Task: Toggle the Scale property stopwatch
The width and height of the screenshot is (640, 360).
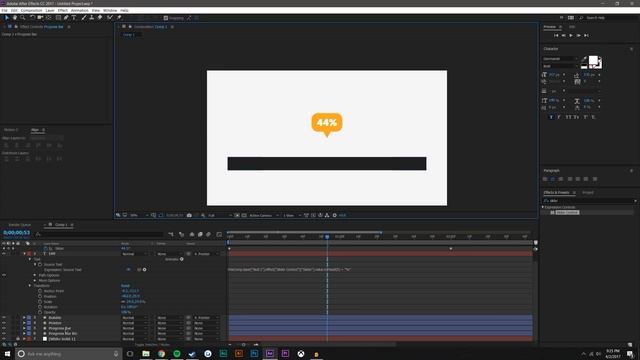Action: [x=40, y=302]
